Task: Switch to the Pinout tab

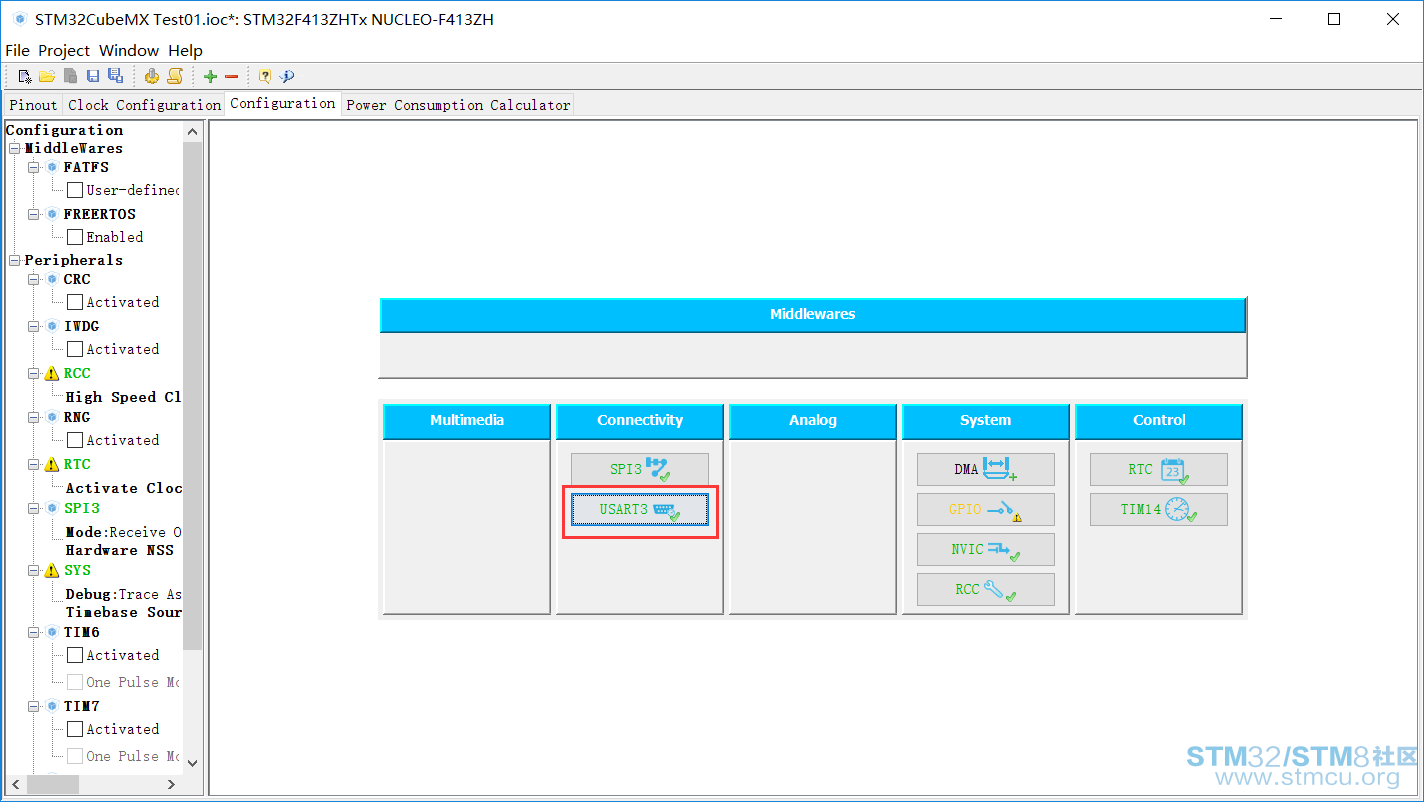Action: point(33,105)
